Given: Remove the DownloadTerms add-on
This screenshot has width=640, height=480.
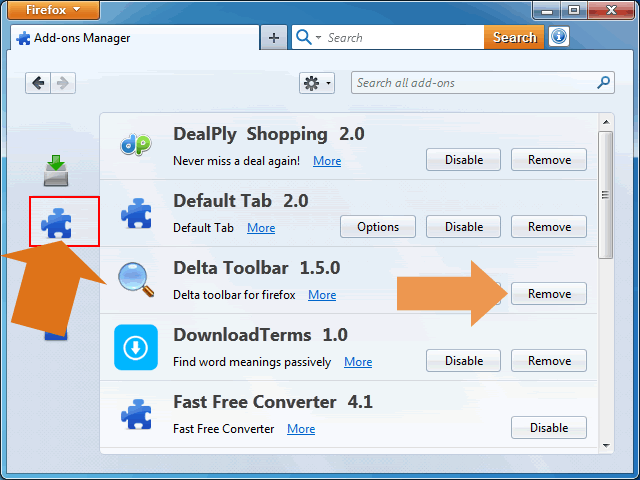Looking at the screenshot, I should [x=549, y=360].
